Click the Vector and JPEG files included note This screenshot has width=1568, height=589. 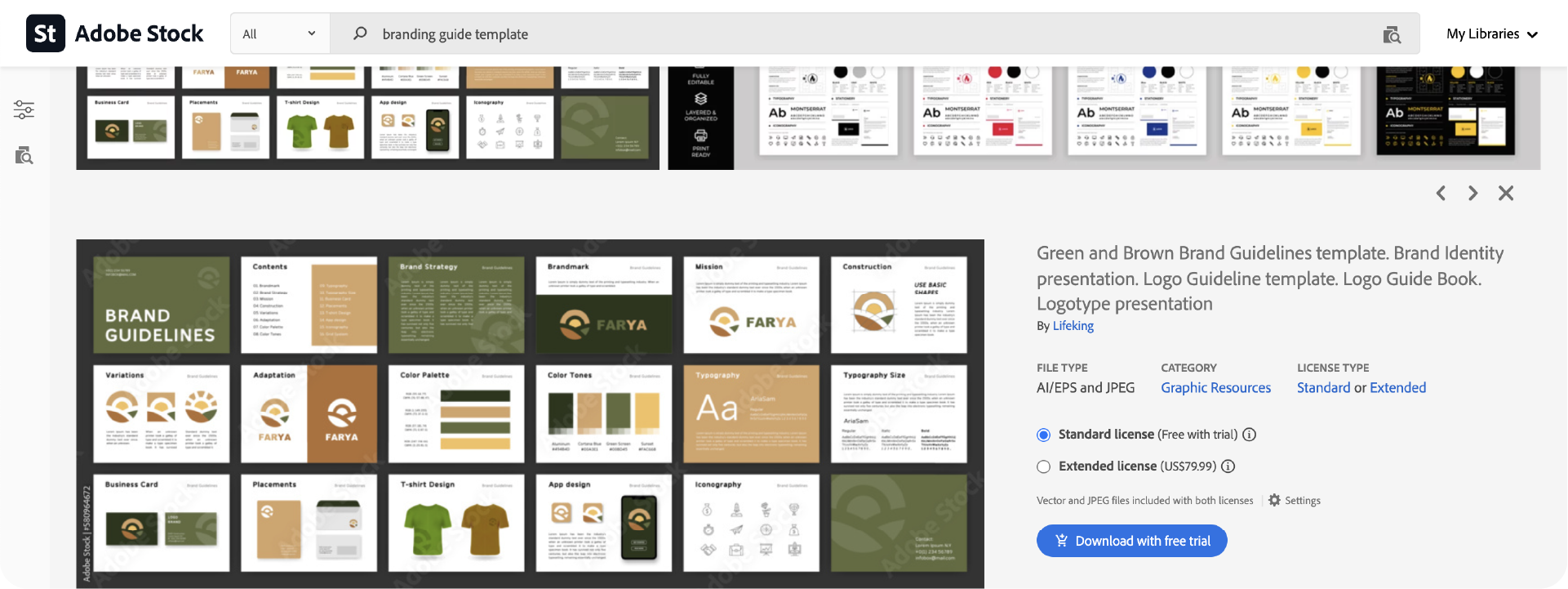(x=1144, y=501)
